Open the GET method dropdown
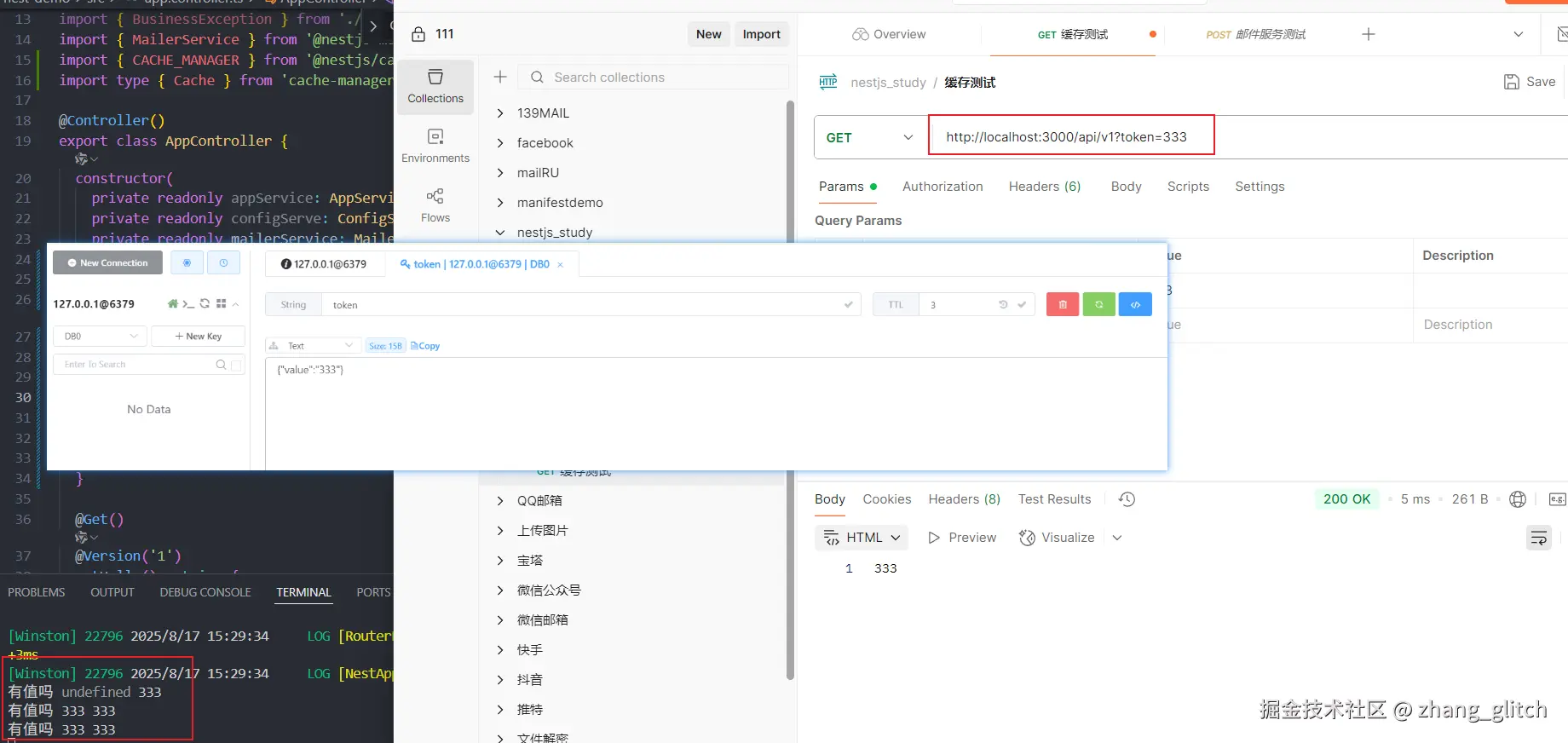The image size is (1568, 743). pyautogui.click(x=870, y=137)
